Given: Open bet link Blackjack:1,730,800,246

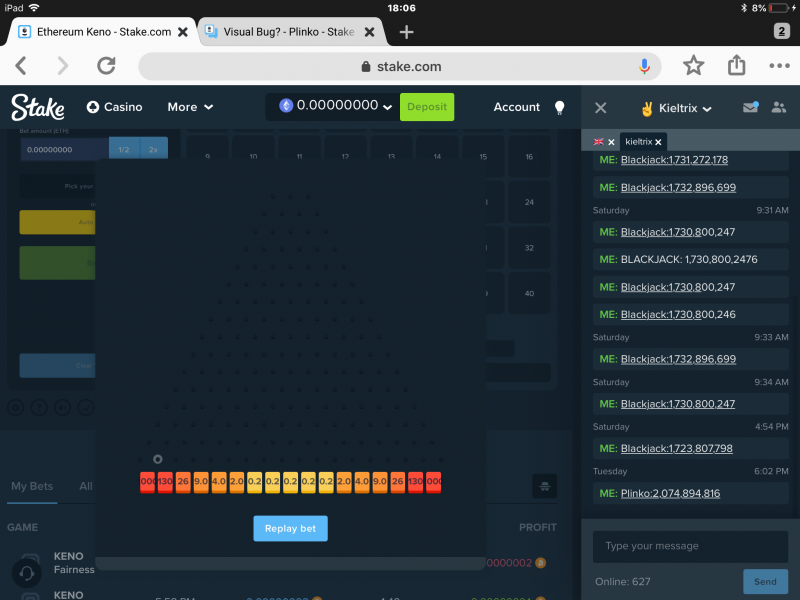Looking at the screenshot, I should click(678, 315).
